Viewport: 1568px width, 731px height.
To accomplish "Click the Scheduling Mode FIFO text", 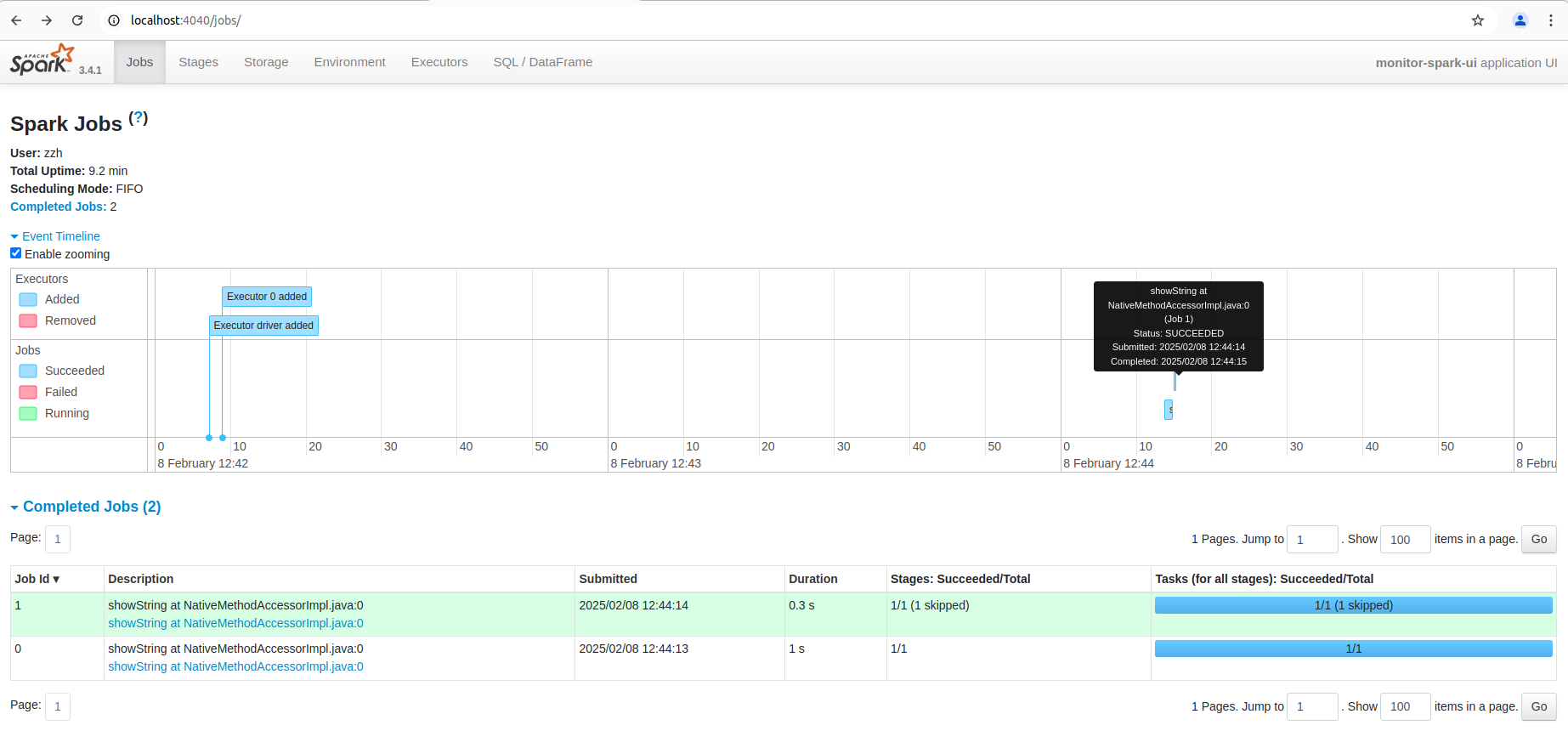I will (76, 189).
